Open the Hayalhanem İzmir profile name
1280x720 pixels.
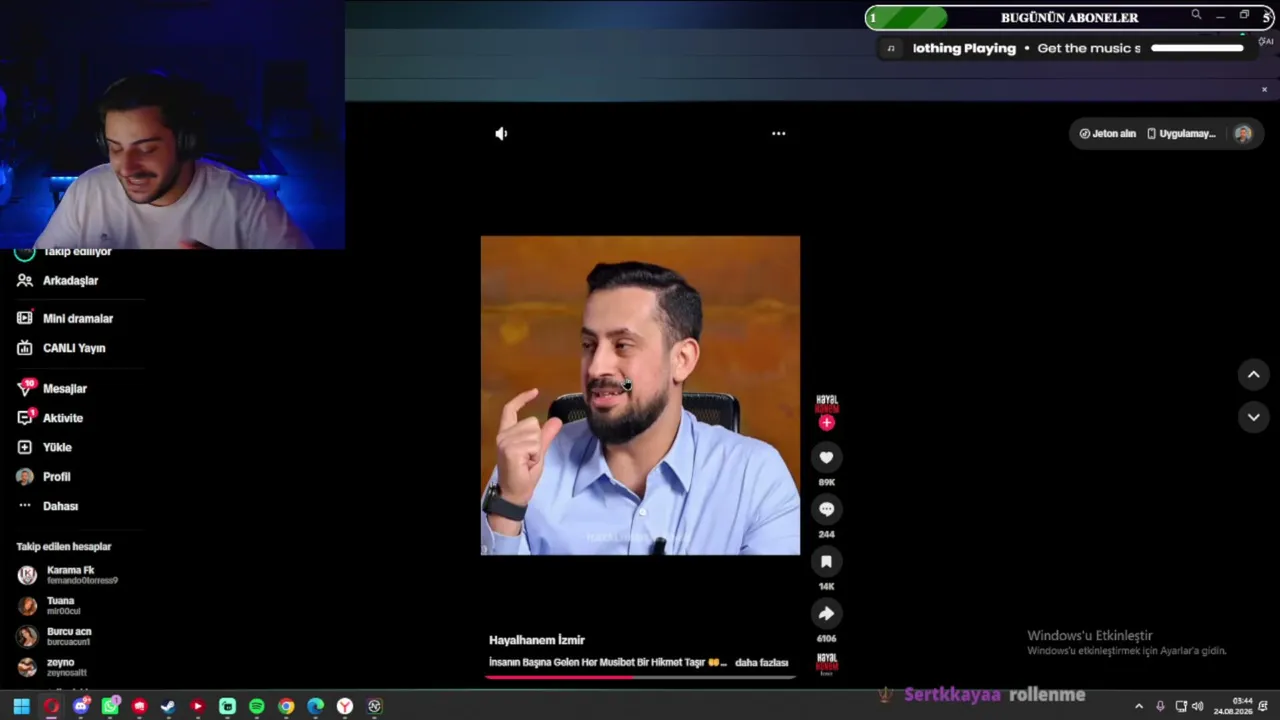(x=537, y=640)
